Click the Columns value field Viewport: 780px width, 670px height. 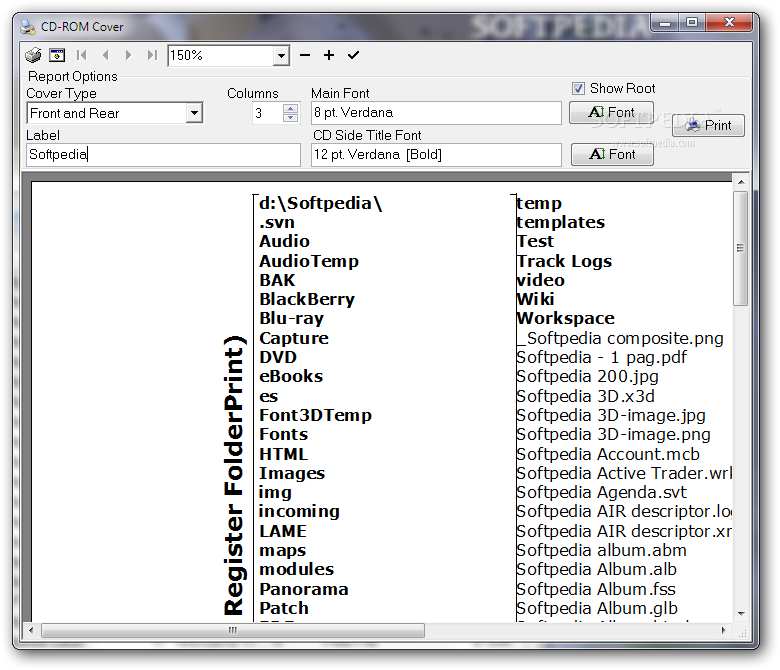(267, 113)
